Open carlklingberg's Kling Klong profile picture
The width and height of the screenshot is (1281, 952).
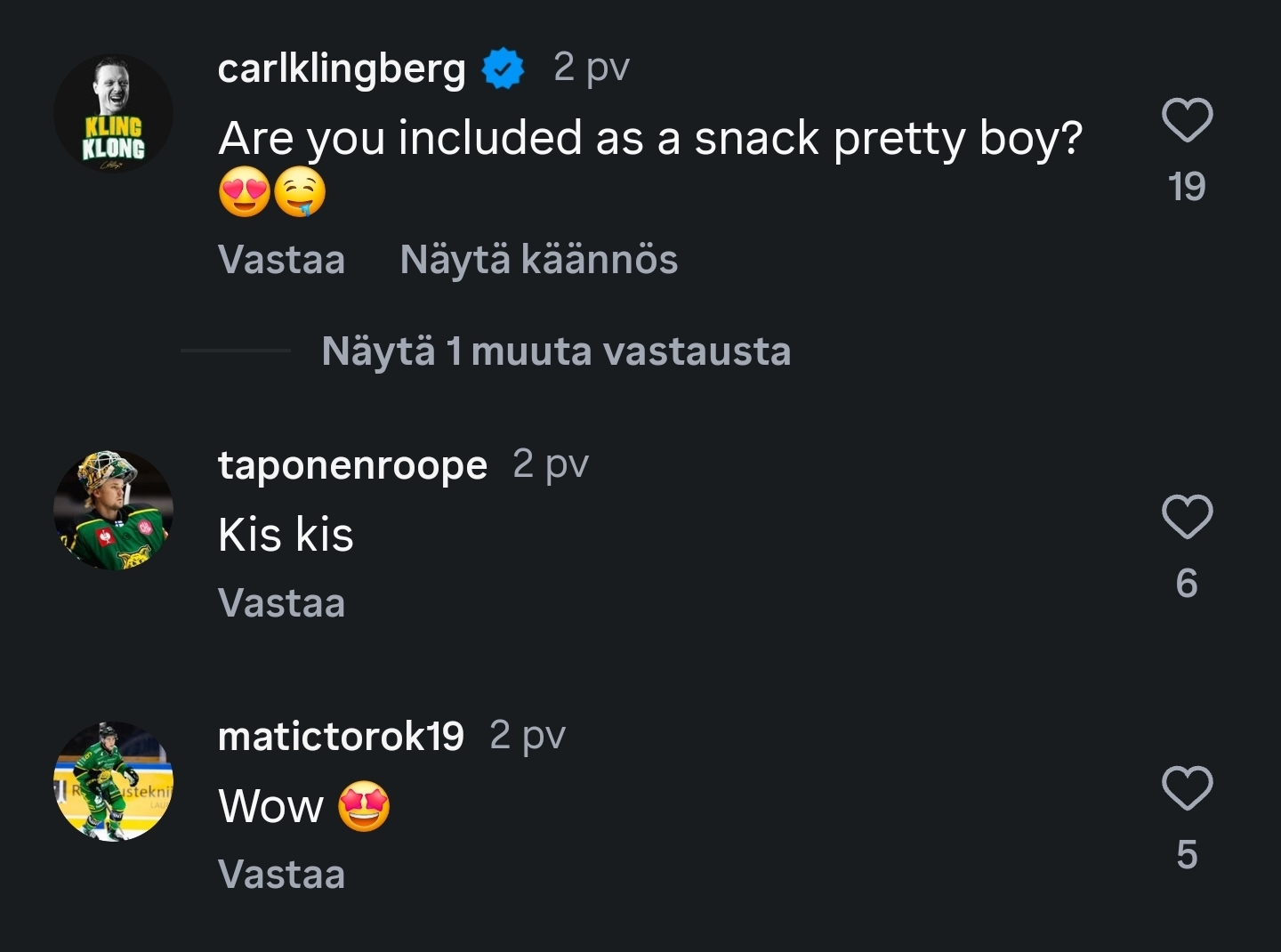[113, 114]
